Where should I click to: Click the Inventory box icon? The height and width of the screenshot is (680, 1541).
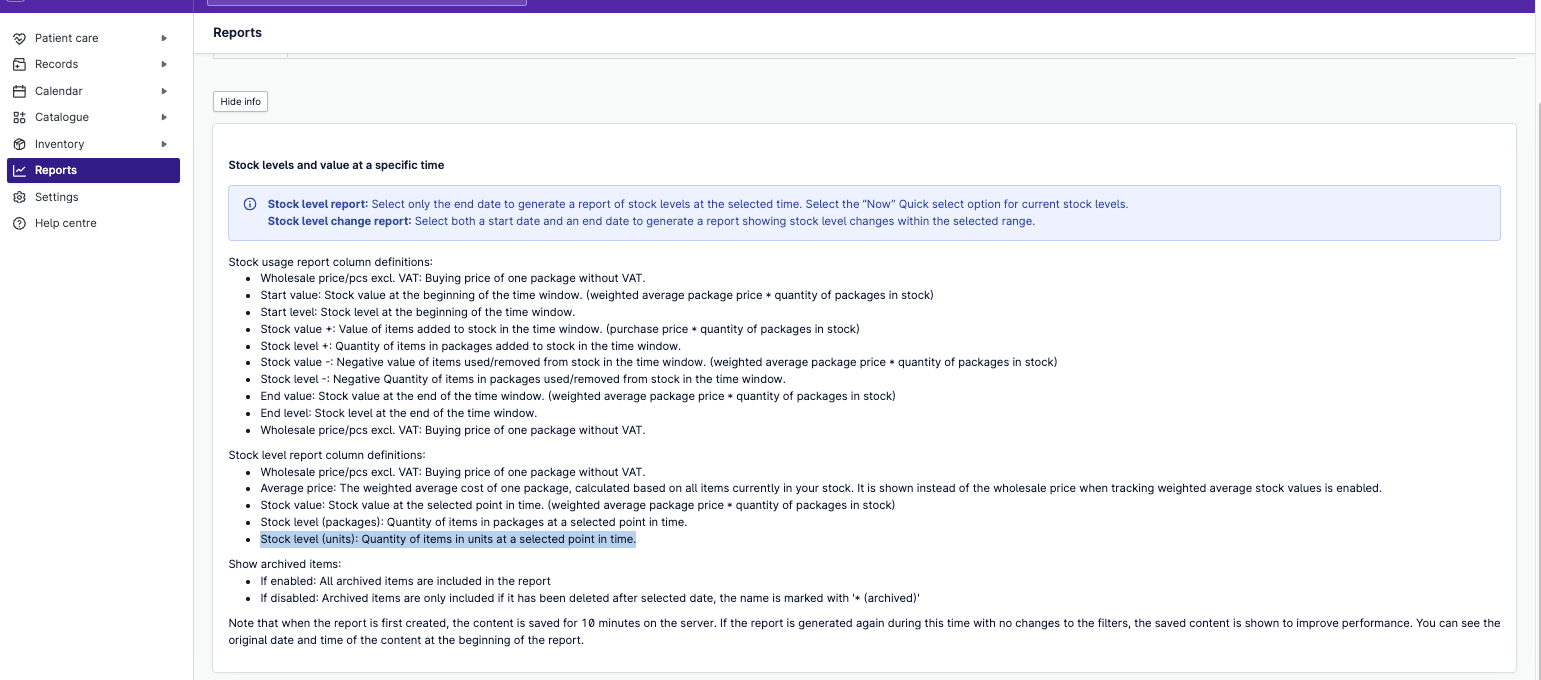19,144
